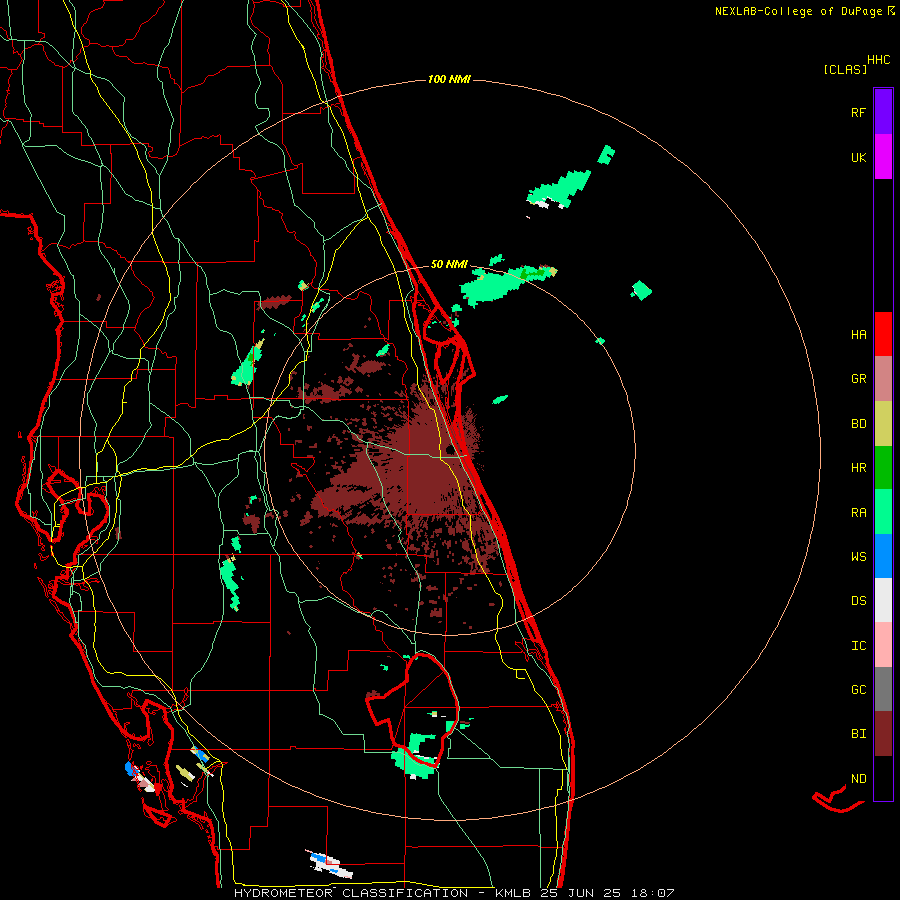Click the DS legend label
This screenshot has width=900, height=900.
[x=858, y=601]
